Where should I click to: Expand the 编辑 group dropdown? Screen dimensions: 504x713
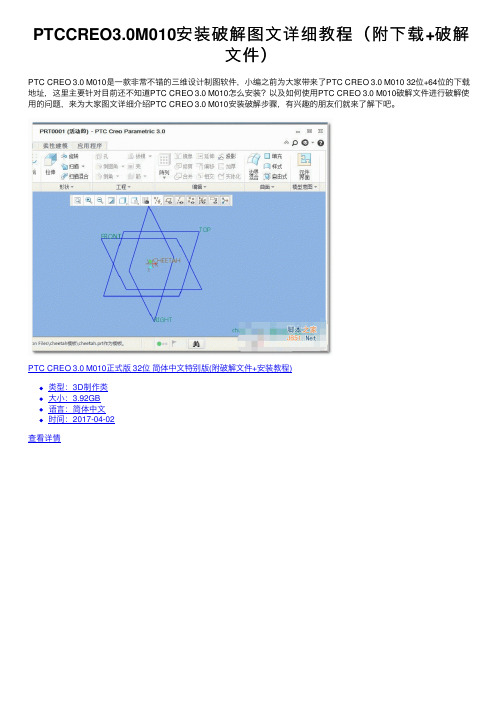(x=199, y=187)
